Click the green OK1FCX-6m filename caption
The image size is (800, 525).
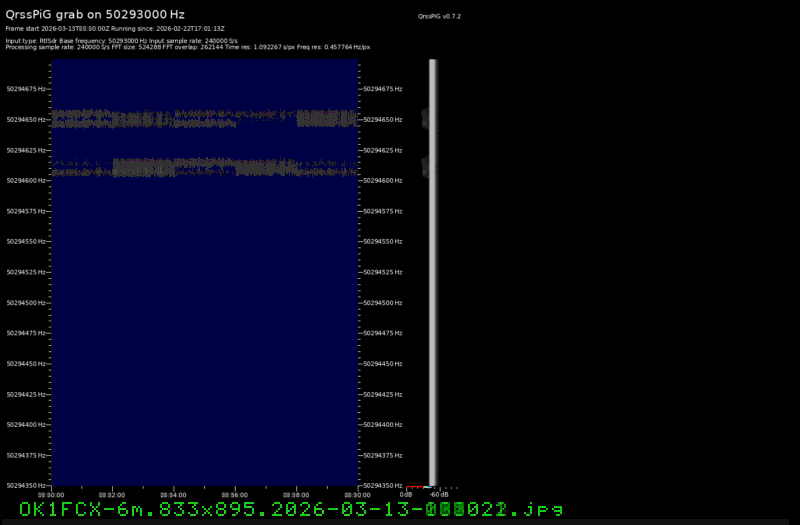[x=291, y=509]
